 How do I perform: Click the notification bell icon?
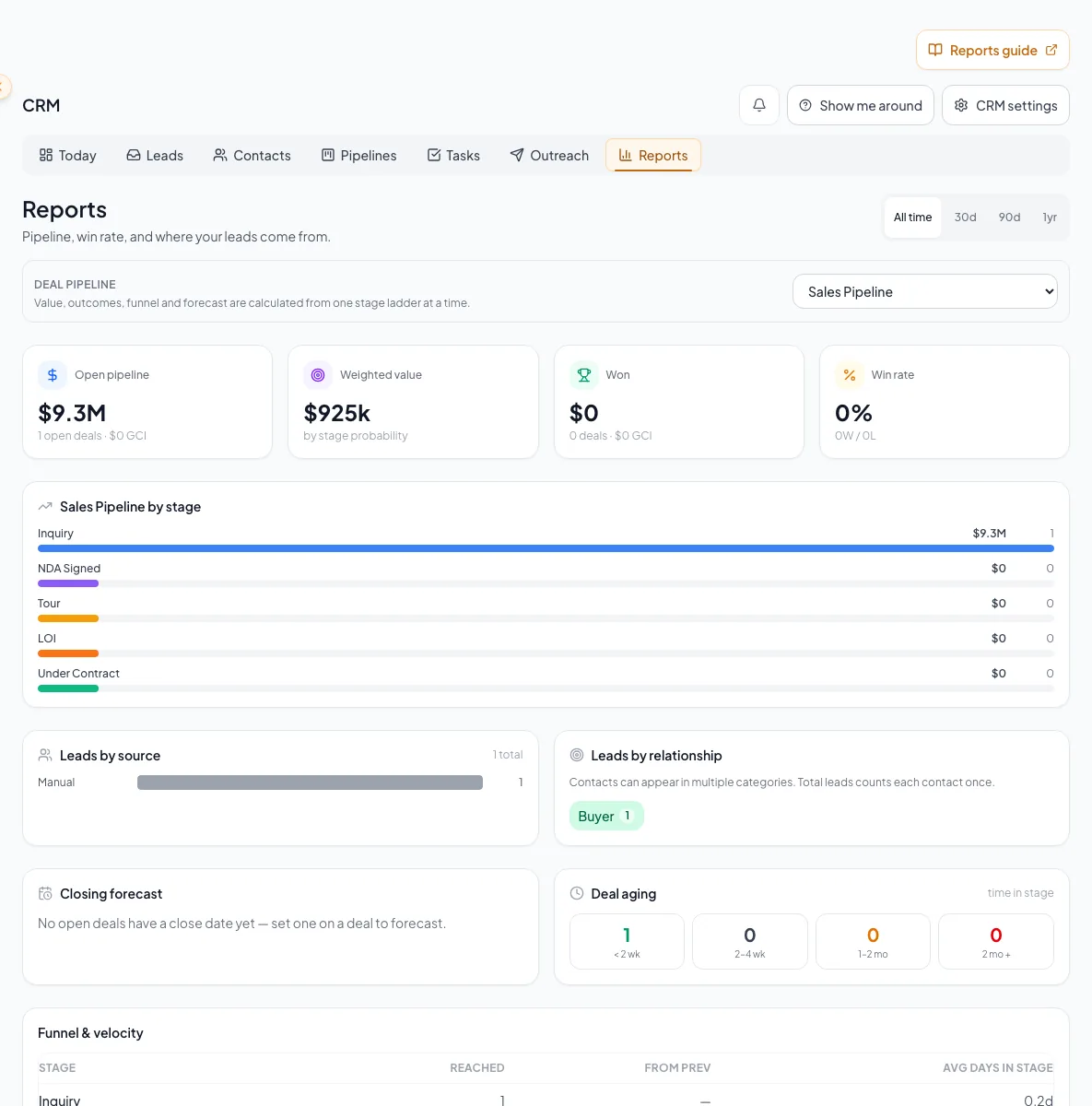click(x=759, y=105)
